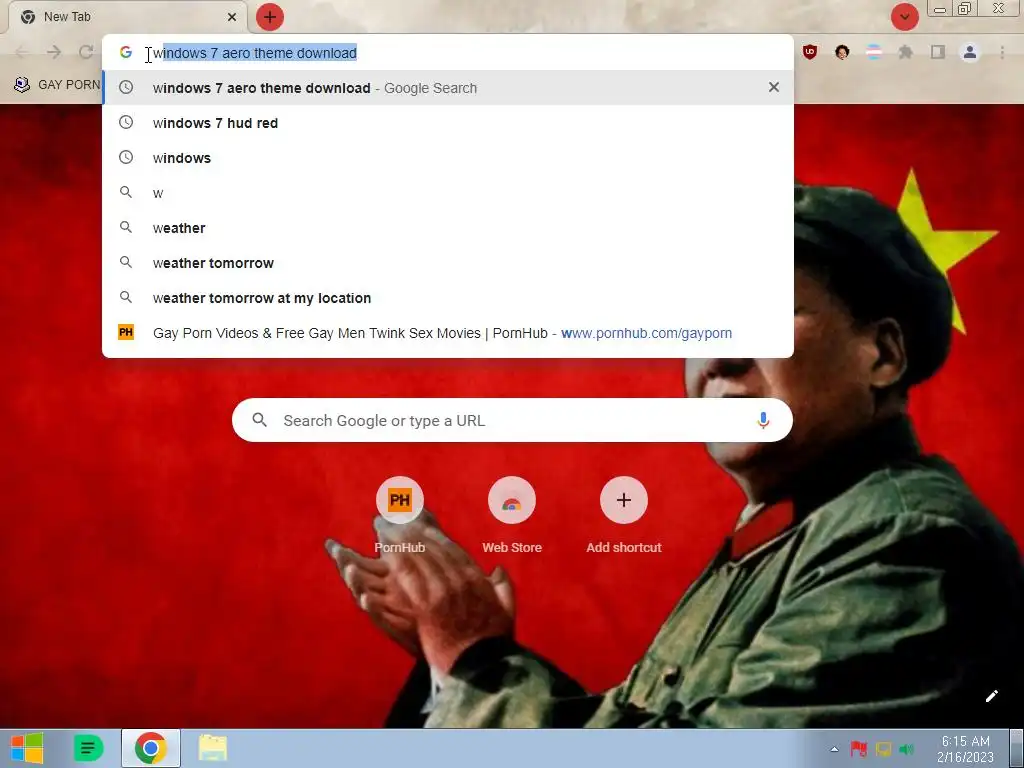Screen dimensions: 1024x768
Task: Close the New Tab tab
Action: click(232, 17)
